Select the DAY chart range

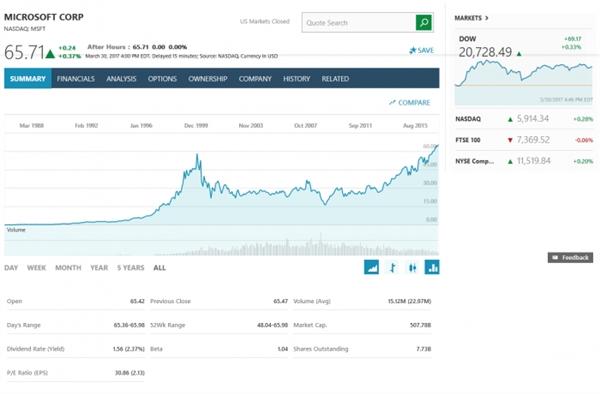click(11, 268)
